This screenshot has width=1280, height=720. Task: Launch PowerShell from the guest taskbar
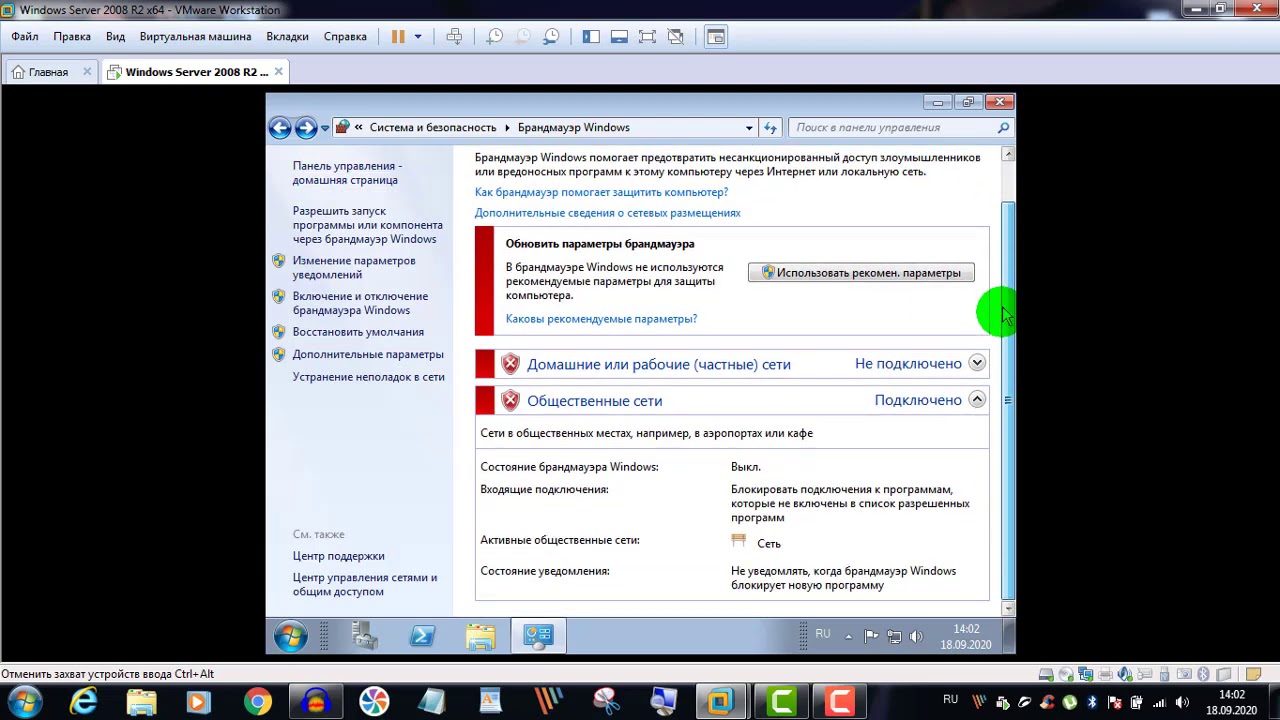click(422, 636)
